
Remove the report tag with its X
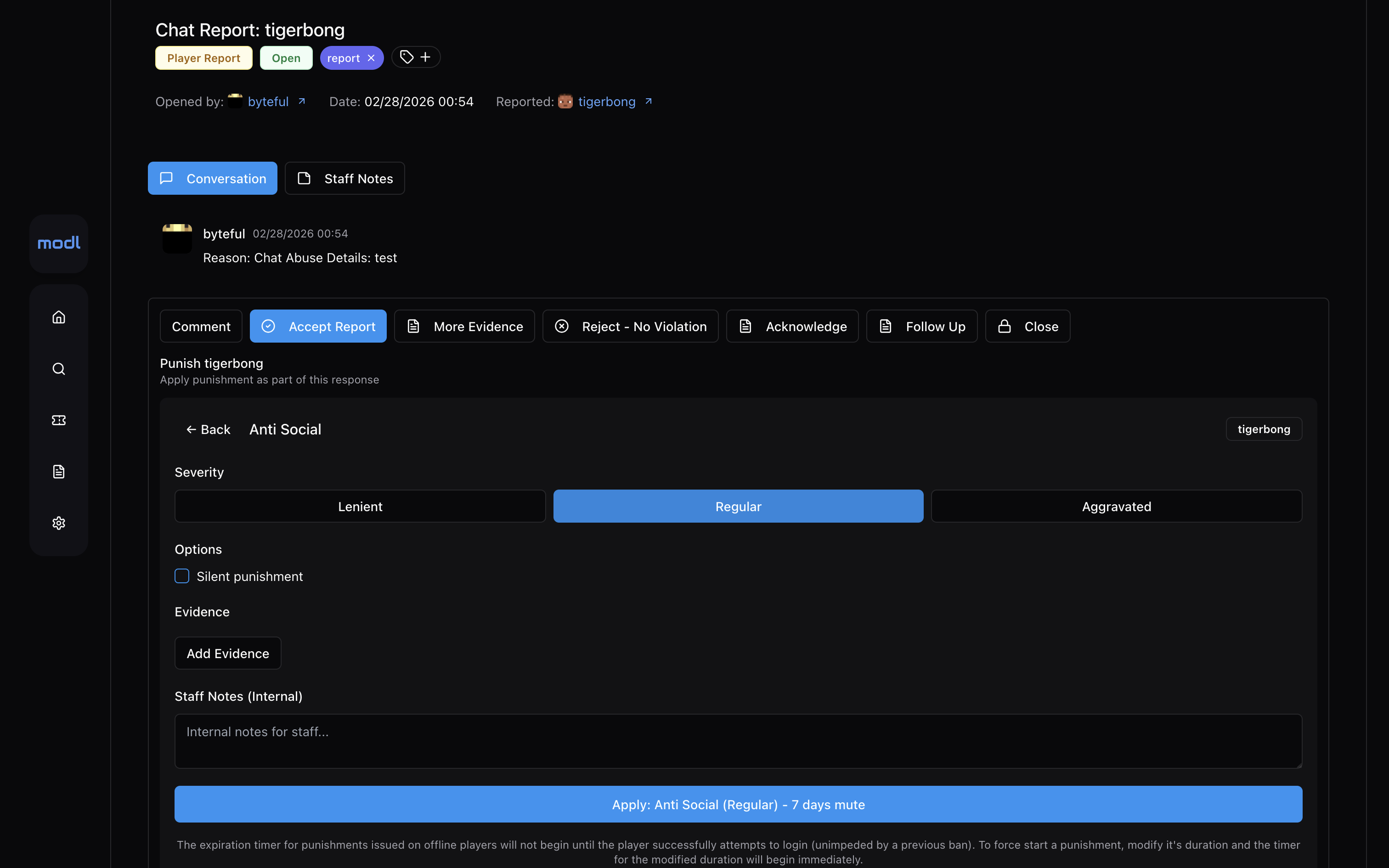pyautogui.click(x=371, y=58)
